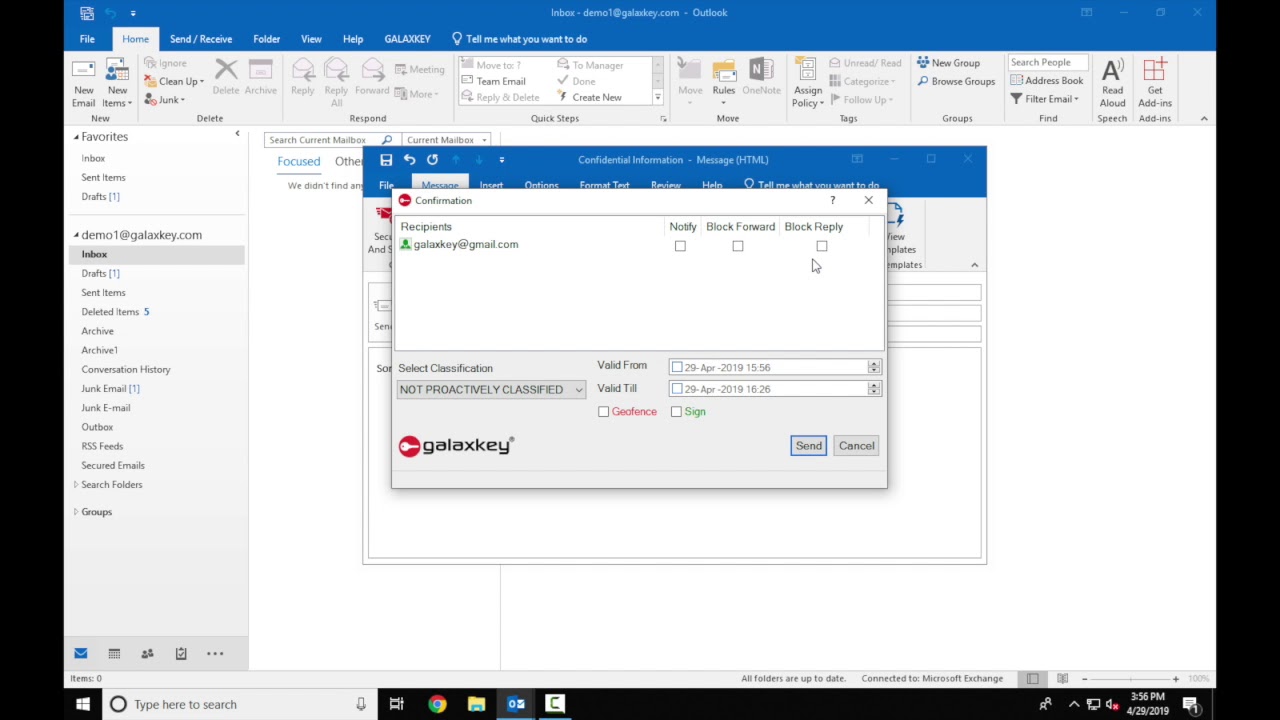1280x720 pixels.
Task: Adjust the Valid From time stepper
Action: pyautogui.click(x=874, y=367)
